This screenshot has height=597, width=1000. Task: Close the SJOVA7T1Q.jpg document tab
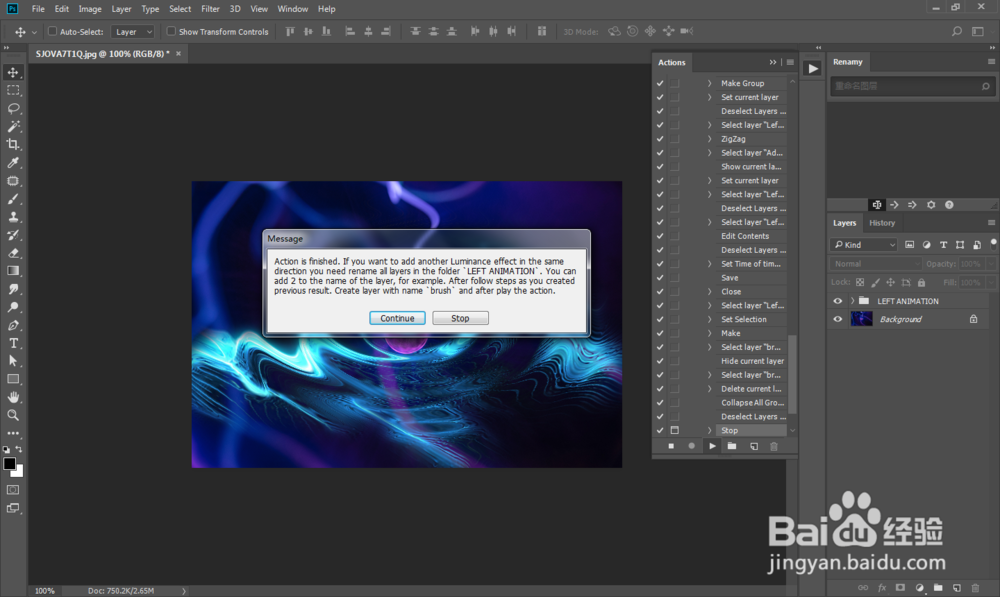(x=179, y=54)
